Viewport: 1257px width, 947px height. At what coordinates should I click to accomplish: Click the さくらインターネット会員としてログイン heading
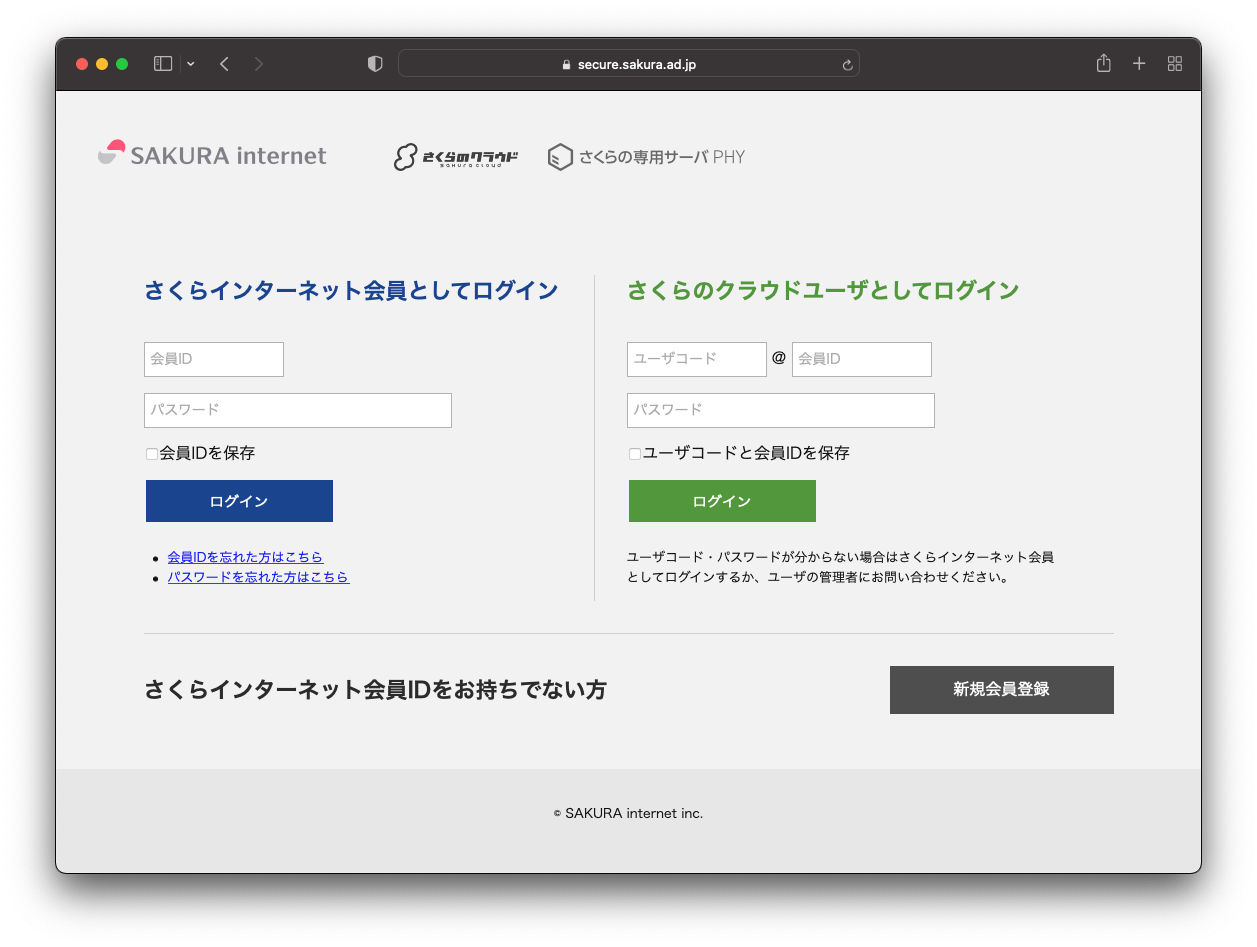pos(351,291)
